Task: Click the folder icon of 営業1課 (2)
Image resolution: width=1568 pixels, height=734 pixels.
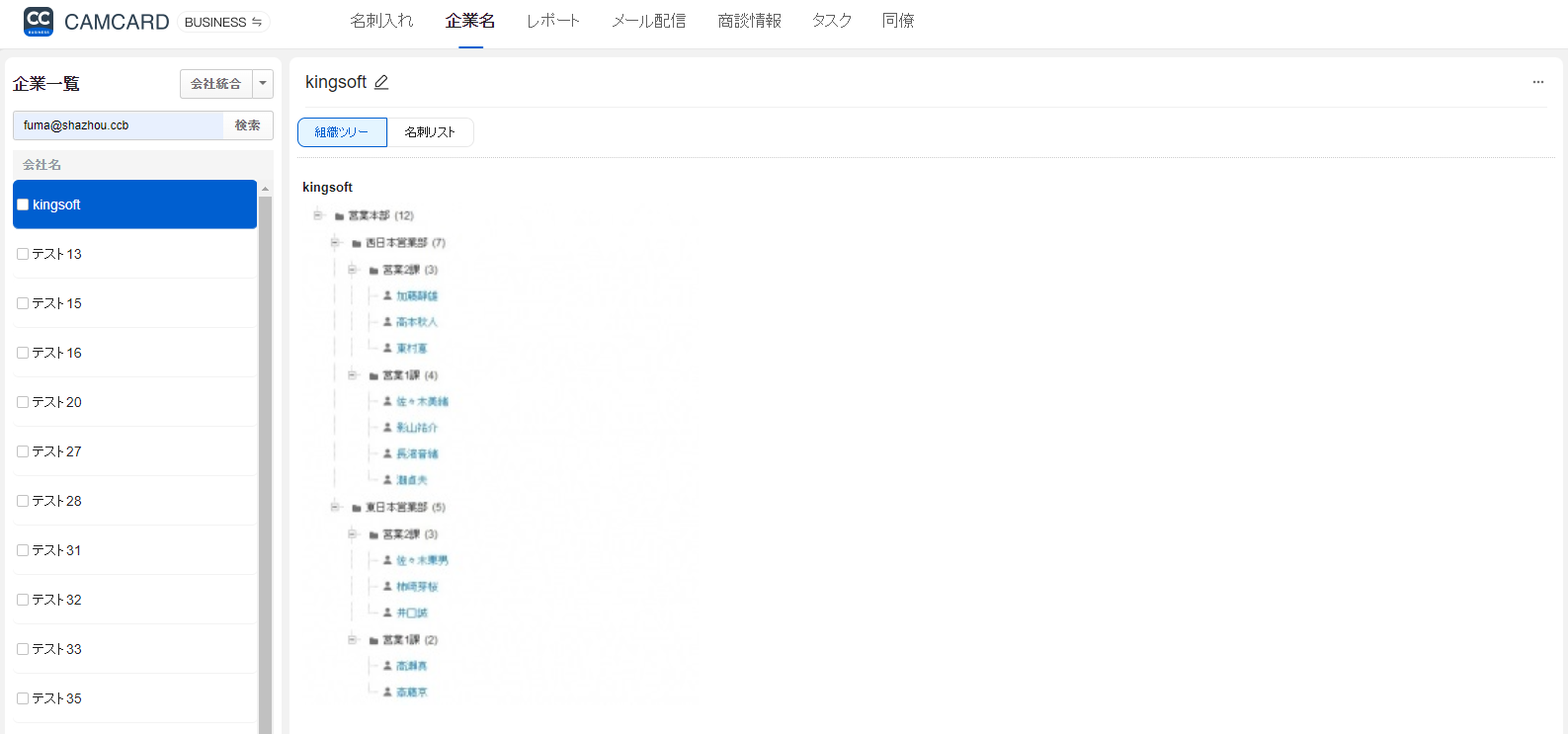Action: click(373, 640)
